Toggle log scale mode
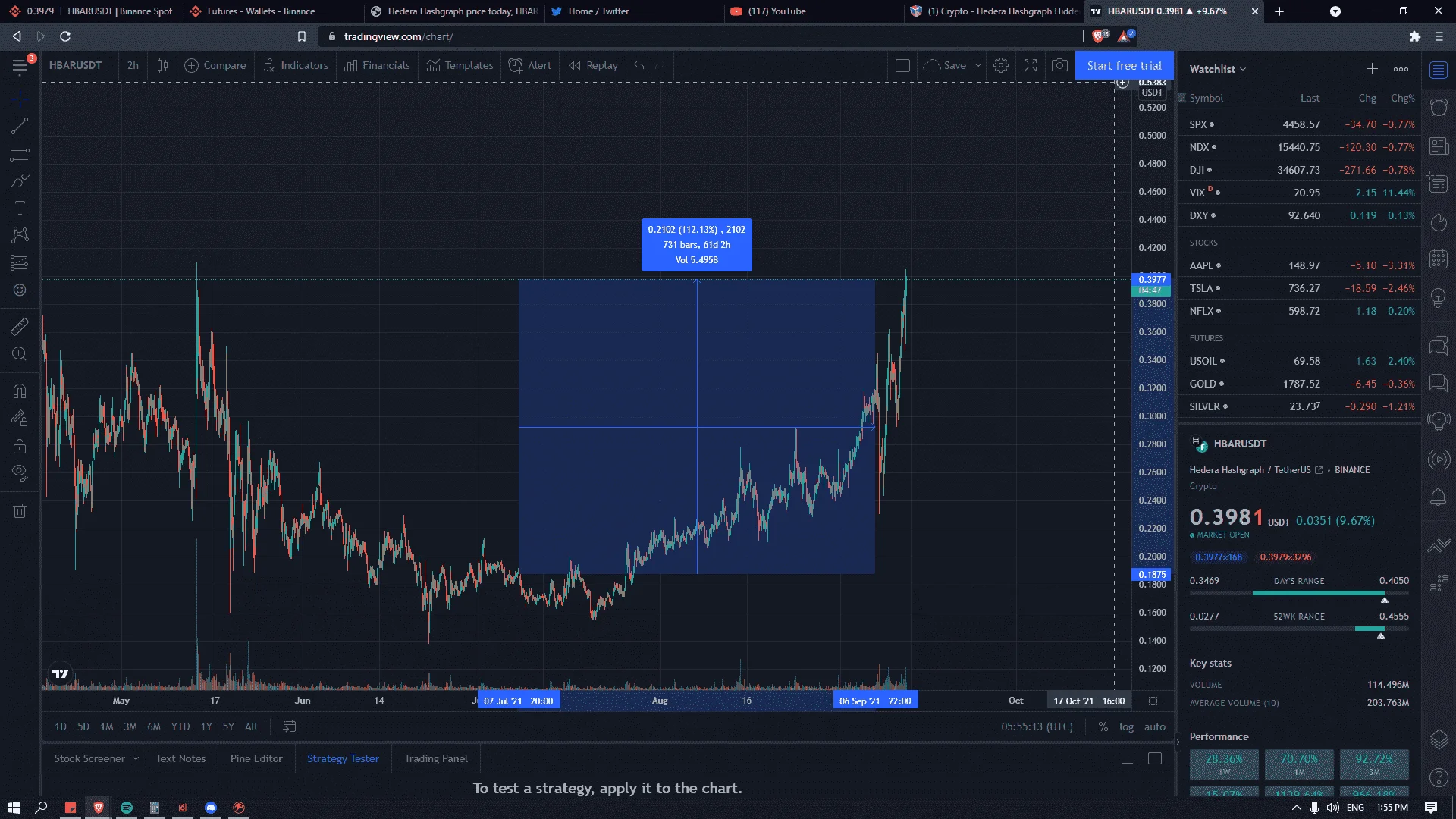Viewport: 1456px width, 819px height. pyautogui.click(x=1127, y=726)
